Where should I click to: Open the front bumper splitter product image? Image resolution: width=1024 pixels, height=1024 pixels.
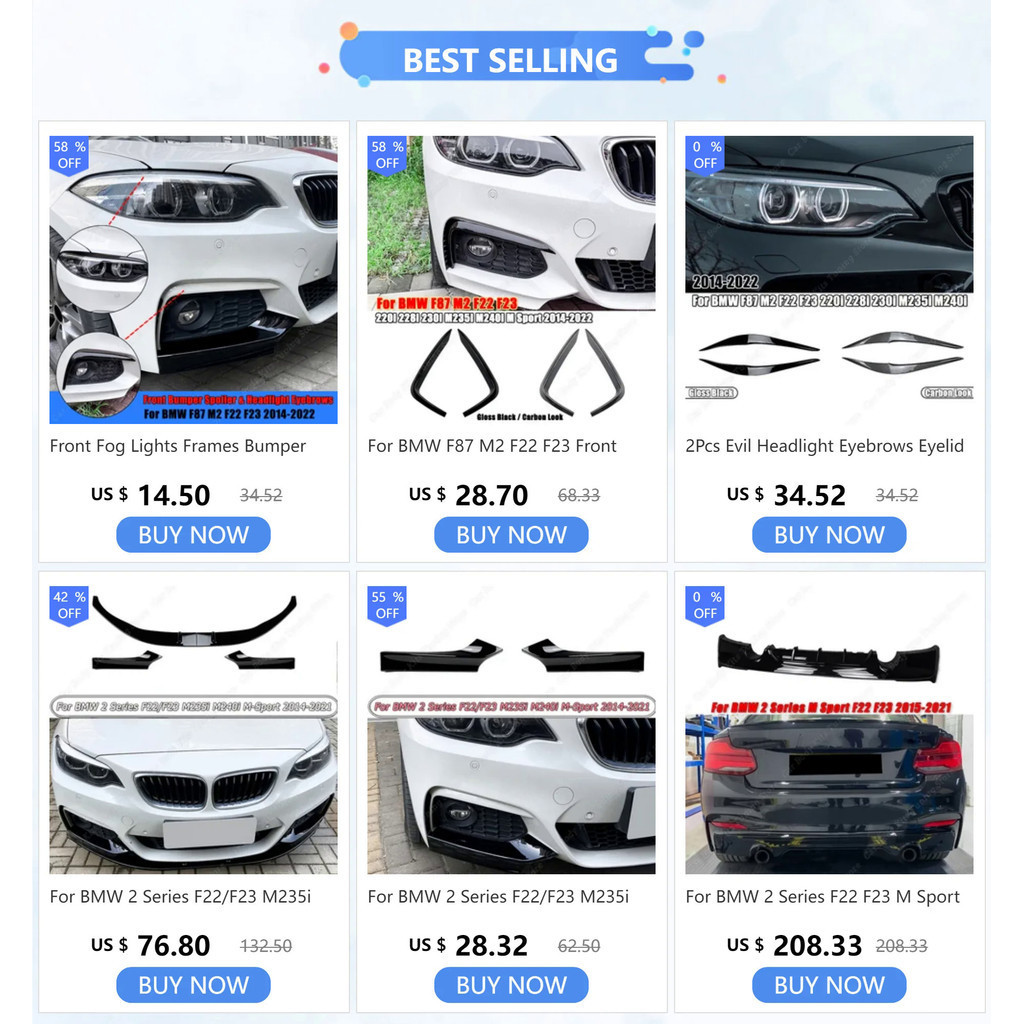coord(511,730)
